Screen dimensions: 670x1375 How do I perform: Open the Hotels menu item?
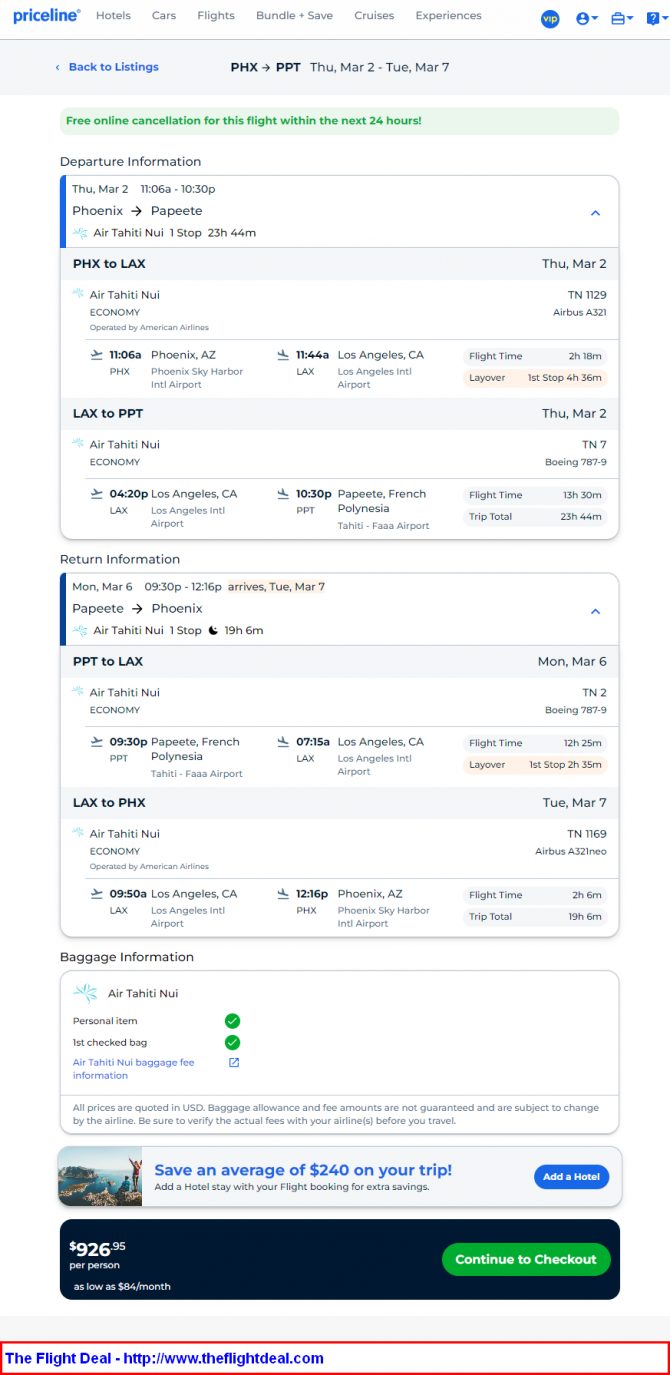click(x=113, y=16)
